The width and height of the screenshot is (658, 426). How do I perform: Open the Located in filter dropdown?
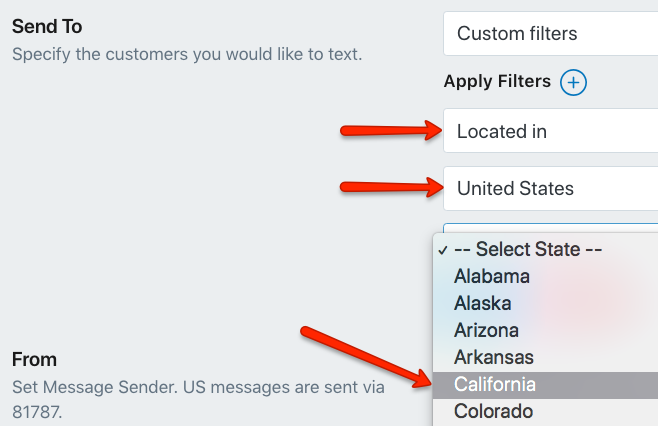tap(551, 131)
